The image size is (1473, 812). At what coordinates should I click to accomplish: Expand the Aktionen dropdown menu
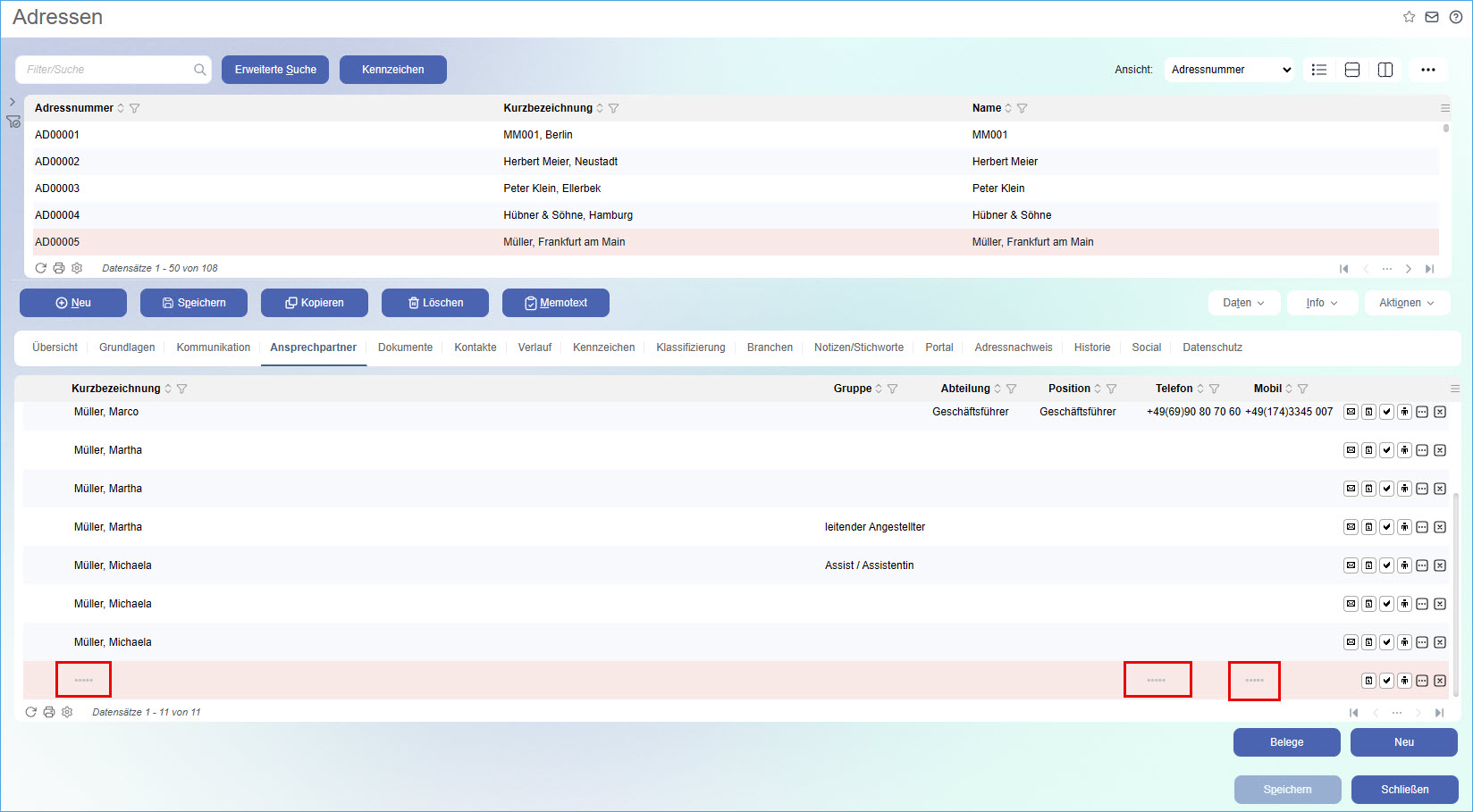(x=1406, y=303)
